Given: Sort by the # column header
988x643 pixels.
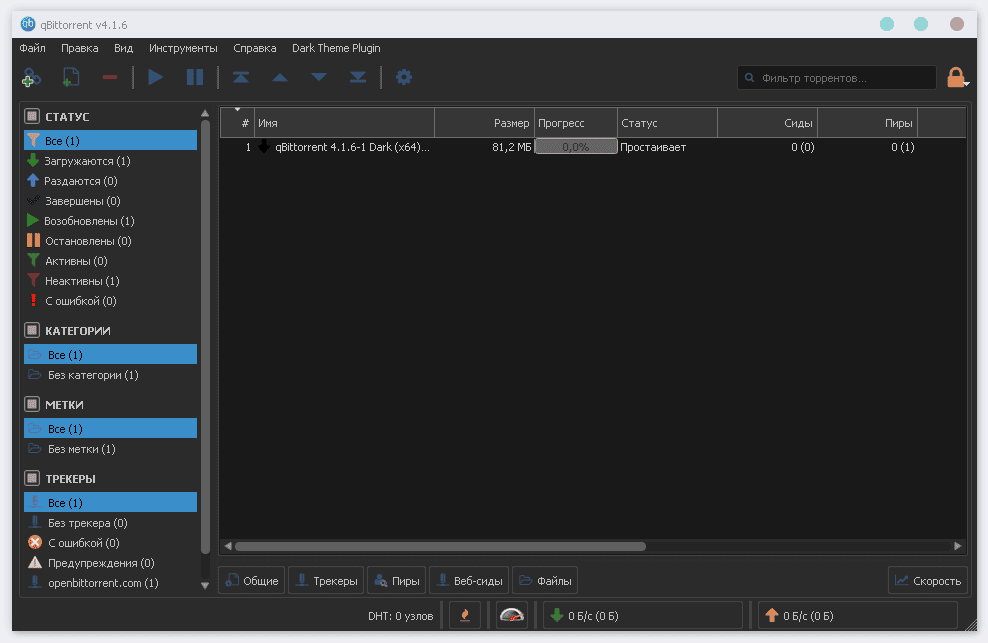Looking at the screenshot, I should (x=238, y=123).
